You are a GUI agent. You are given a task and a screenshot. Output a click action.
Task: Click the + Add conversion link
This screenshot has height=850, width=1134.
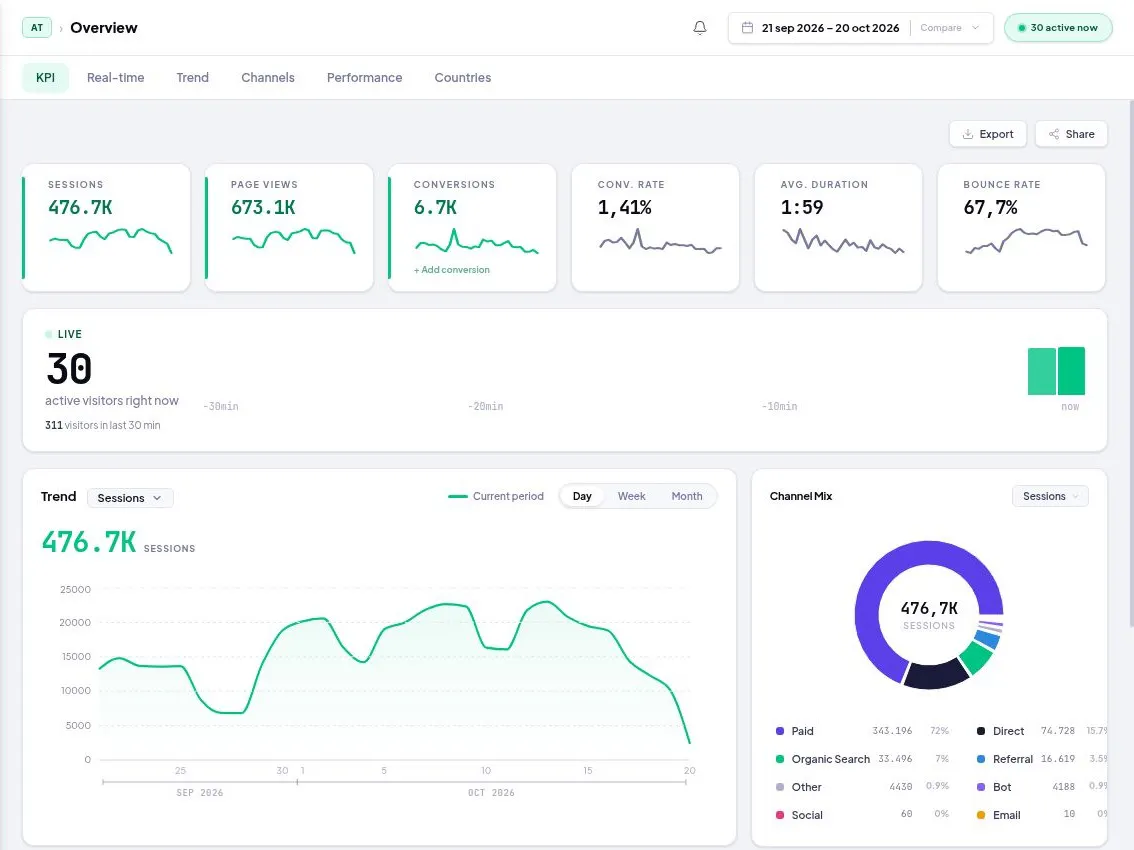(x=451, y=270)
